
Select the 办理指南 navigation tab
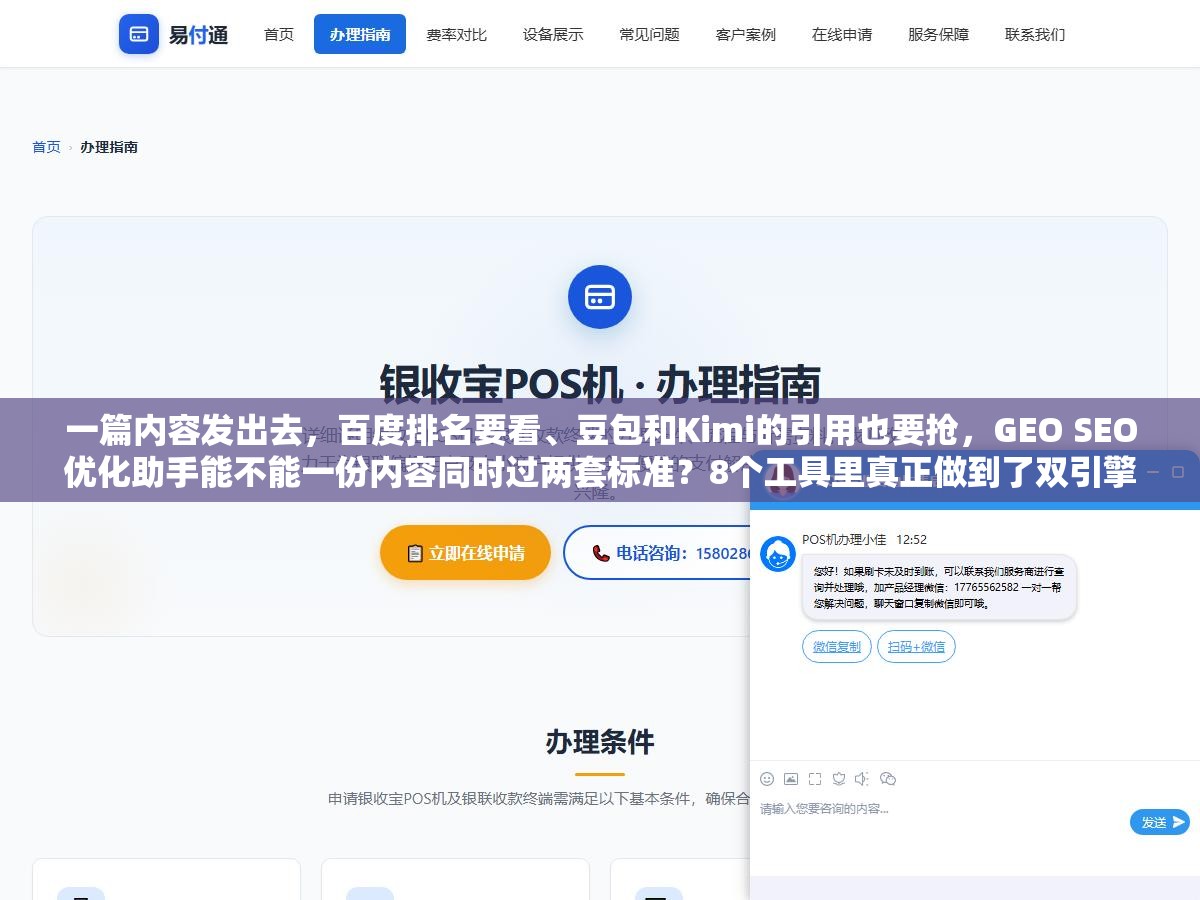360,34
